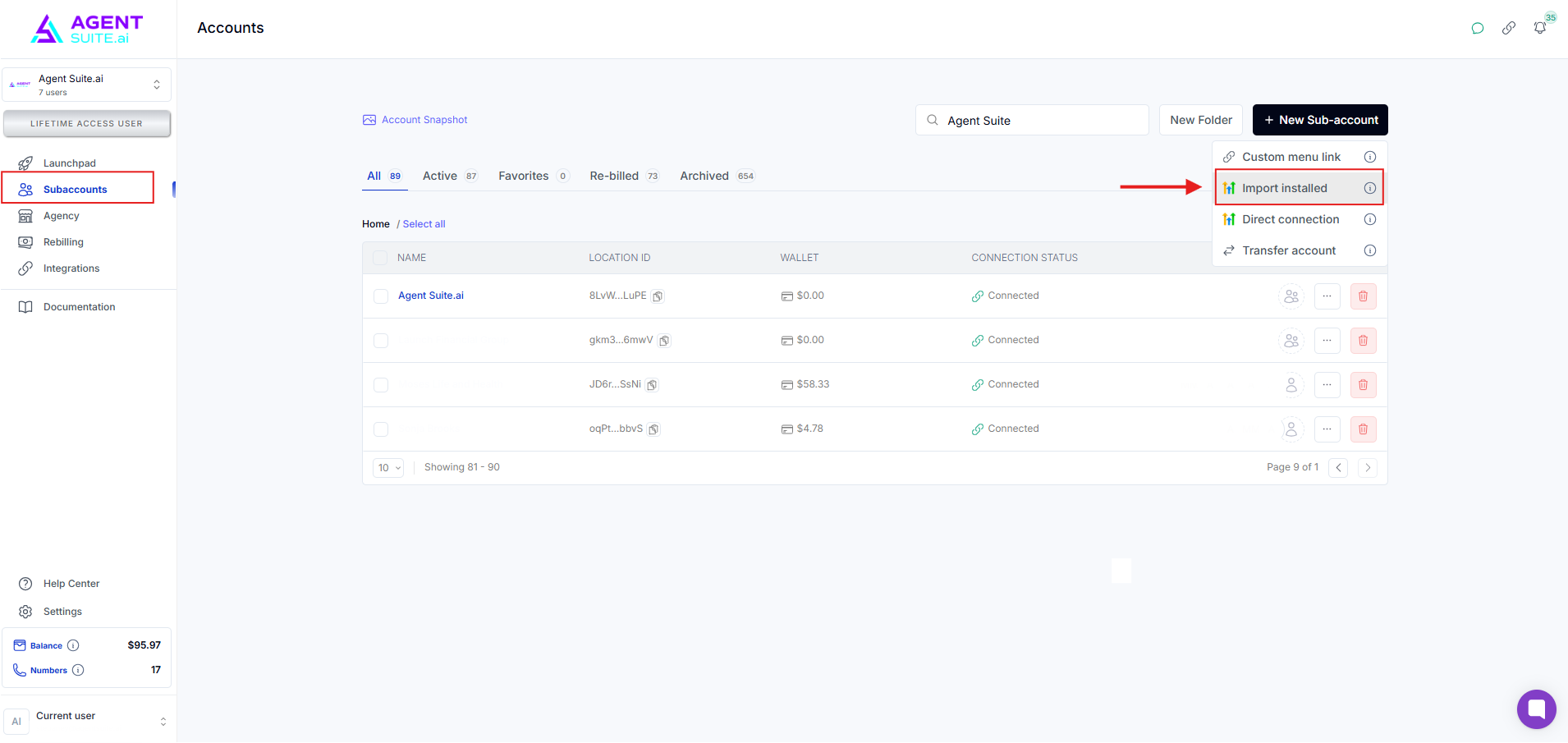Click the New Folder button

point(1201,120)
